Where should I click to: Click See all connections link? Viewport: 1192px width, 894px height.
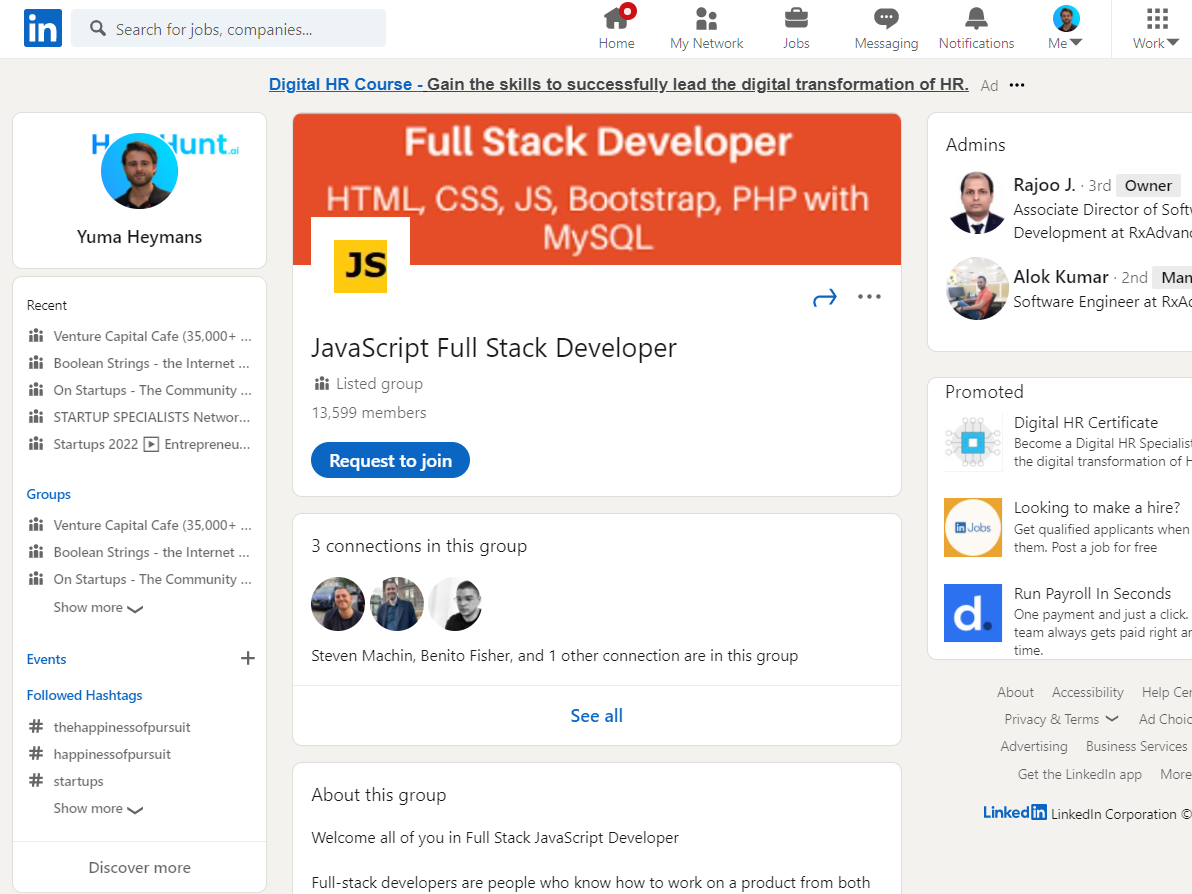pos(596,716)
